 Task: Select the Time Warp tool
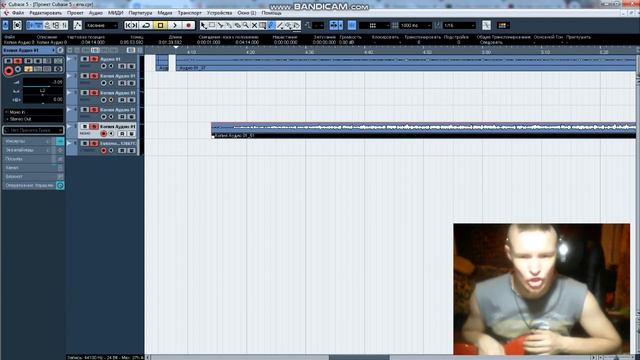click(x=262, y=25)
